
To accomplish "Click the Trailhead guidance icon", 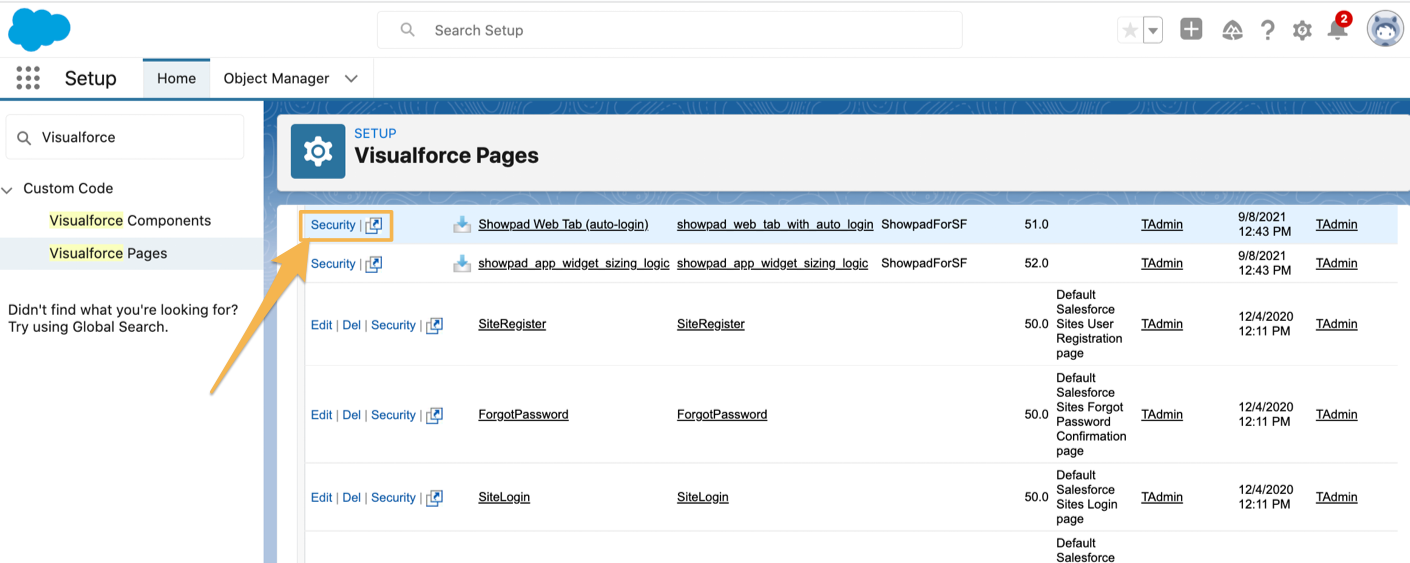I will tap(1232, 31).
